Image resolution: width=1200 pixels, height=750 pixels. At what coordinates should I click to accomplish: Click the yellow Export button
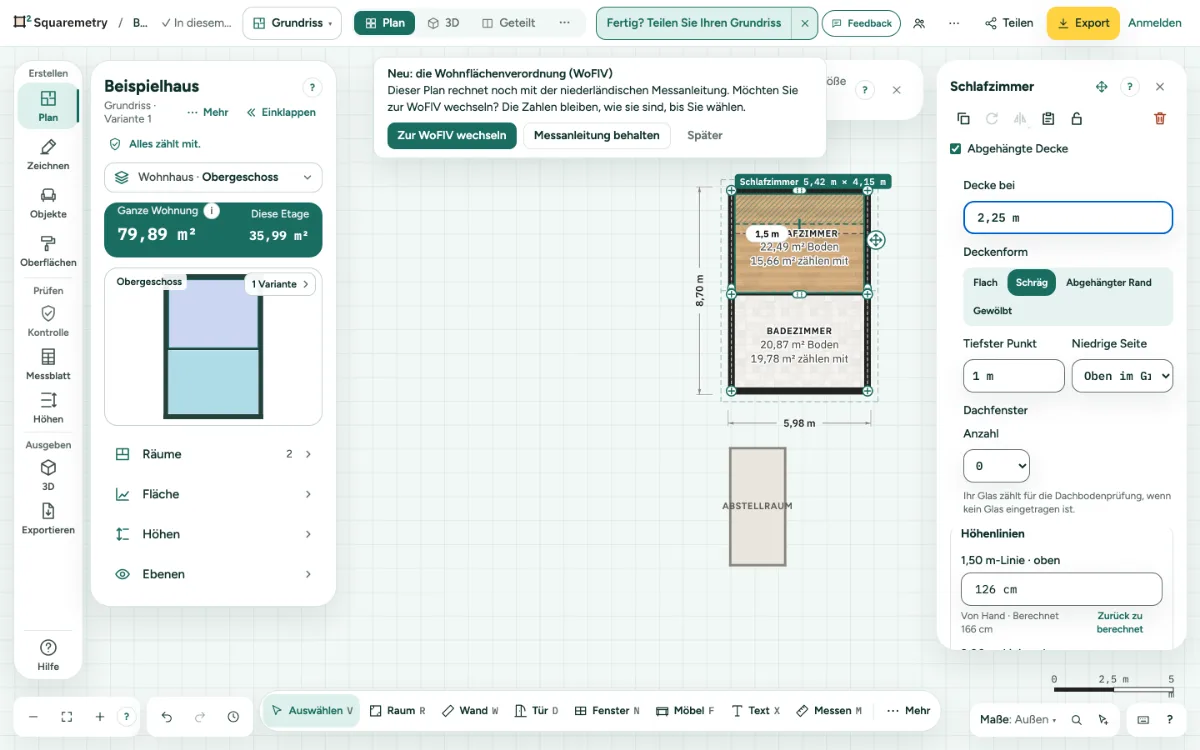(x=1083, y=23)
